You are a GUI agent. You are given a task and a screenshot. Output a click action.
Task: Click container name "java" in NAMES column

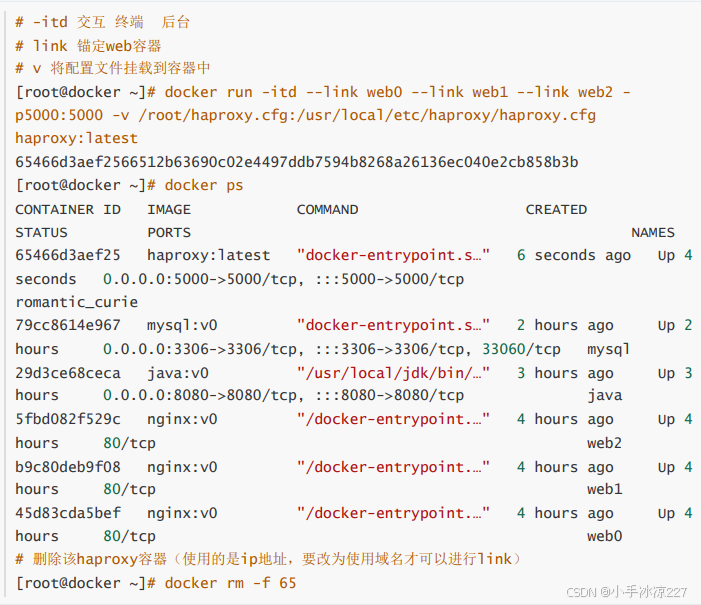pos(604,395)
